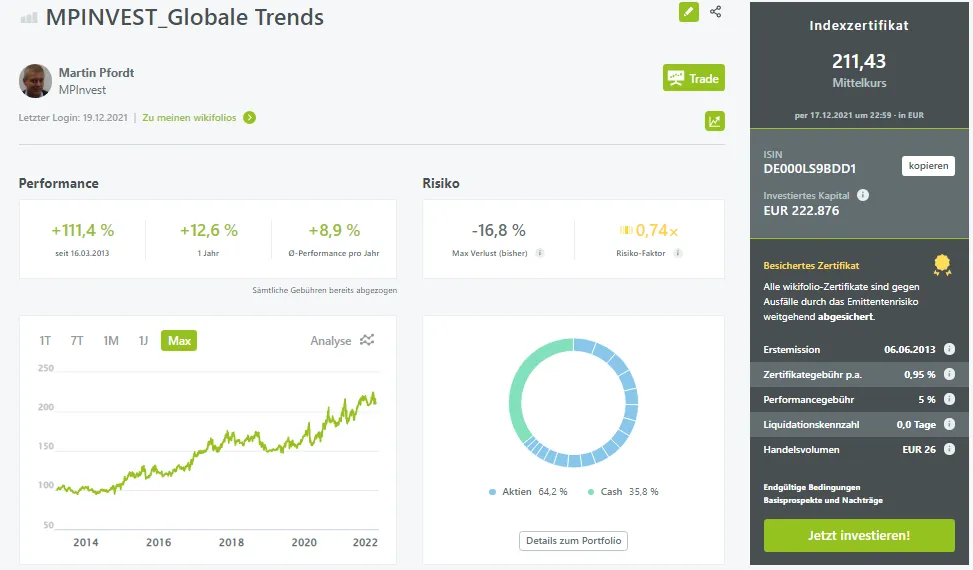
Task: Select the 1M chart range
Action: 111,341
